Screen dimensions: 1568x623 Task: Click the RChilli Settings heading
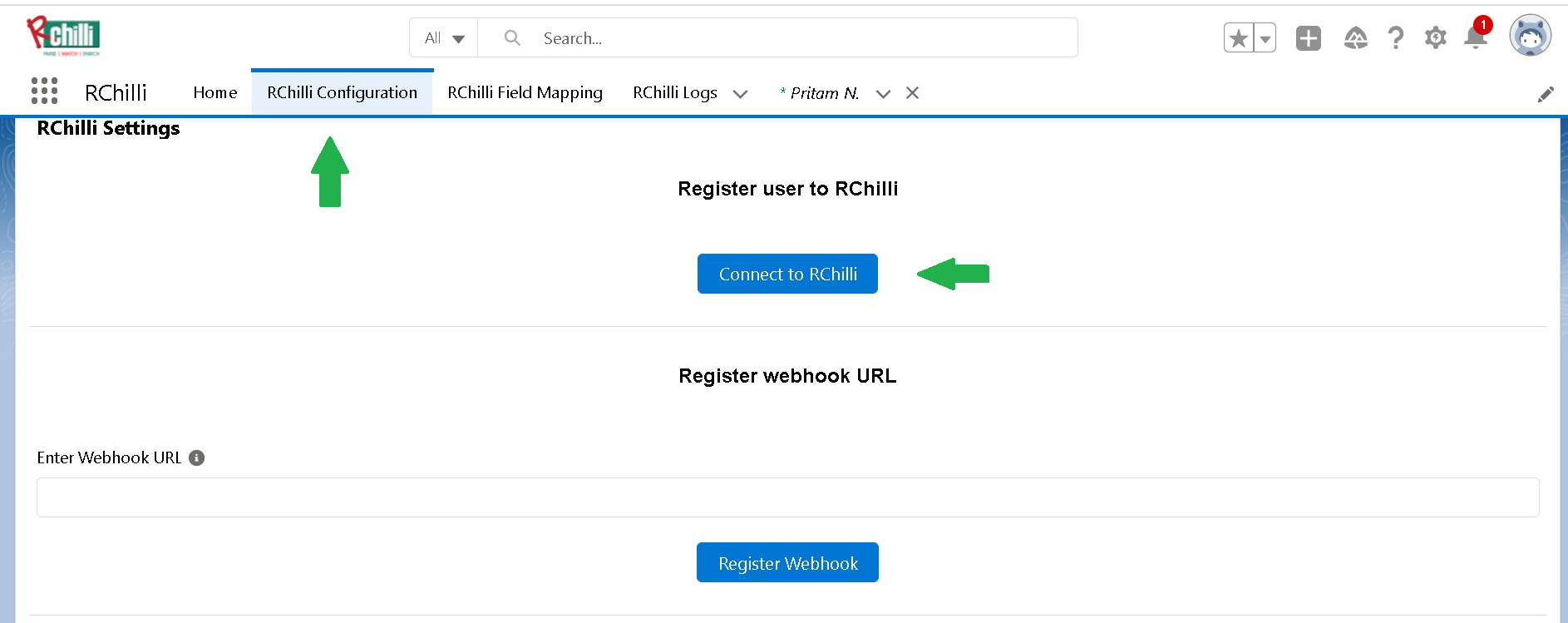tap(108, 128)
